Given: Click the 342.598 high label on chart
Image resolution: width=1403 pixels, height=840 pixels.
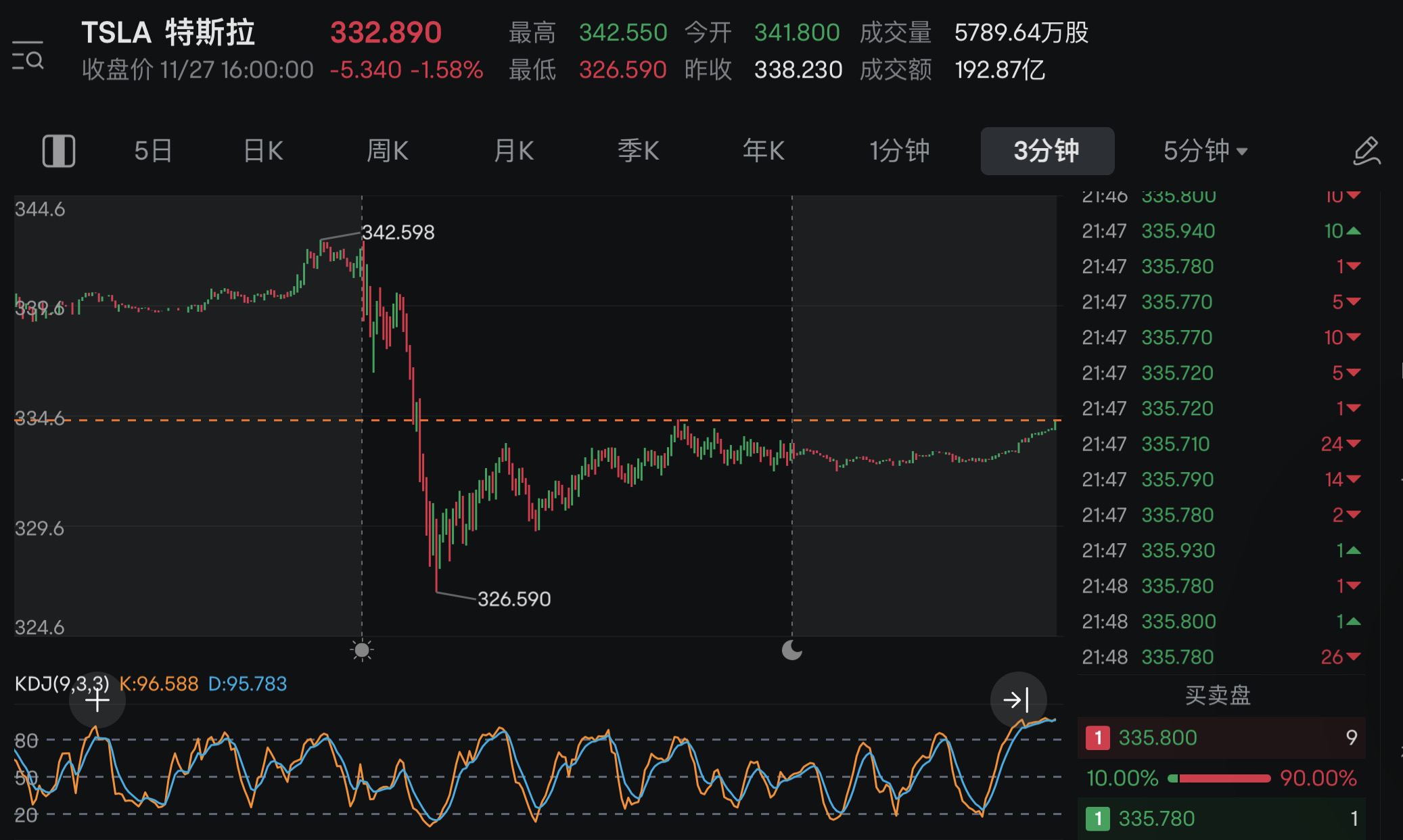Looking at the screenshot, I should tap(398, 233).
